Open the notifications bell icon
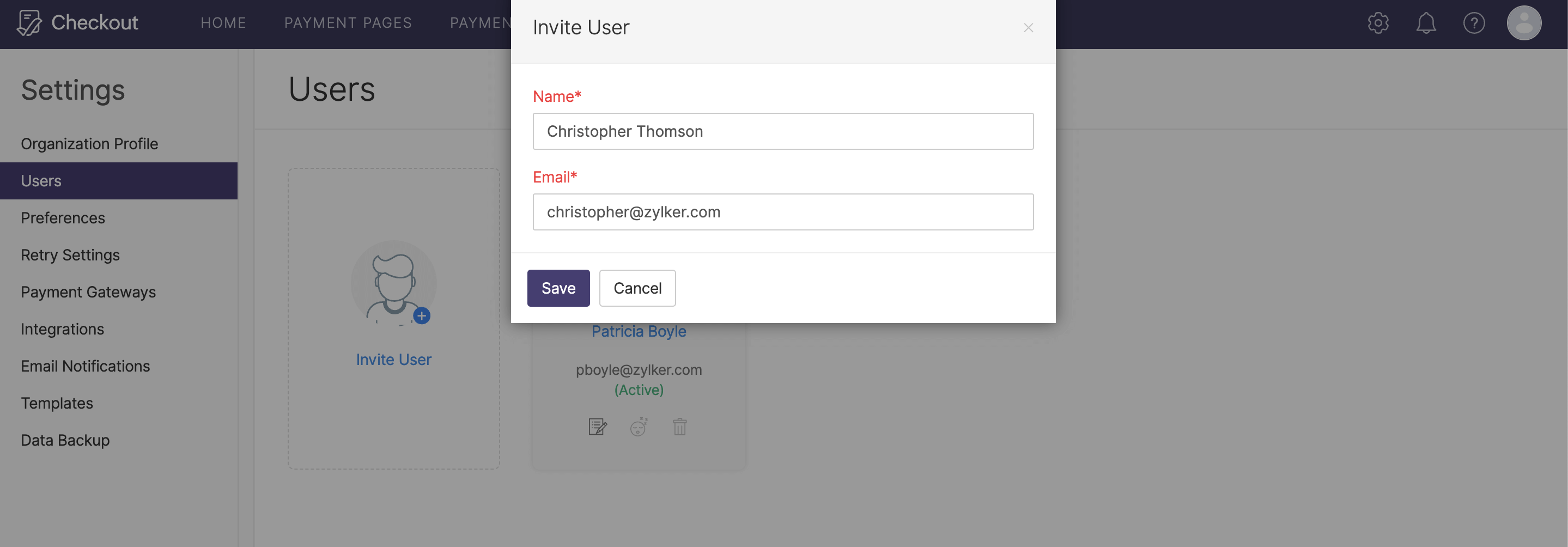The height and width of the screenshot is (547, 1568). coord(1426,22)
